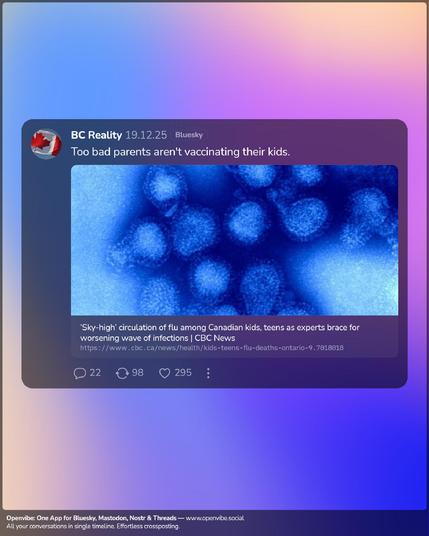
Task: Open the blue flu virus preview image
Action: coord(234,240)
